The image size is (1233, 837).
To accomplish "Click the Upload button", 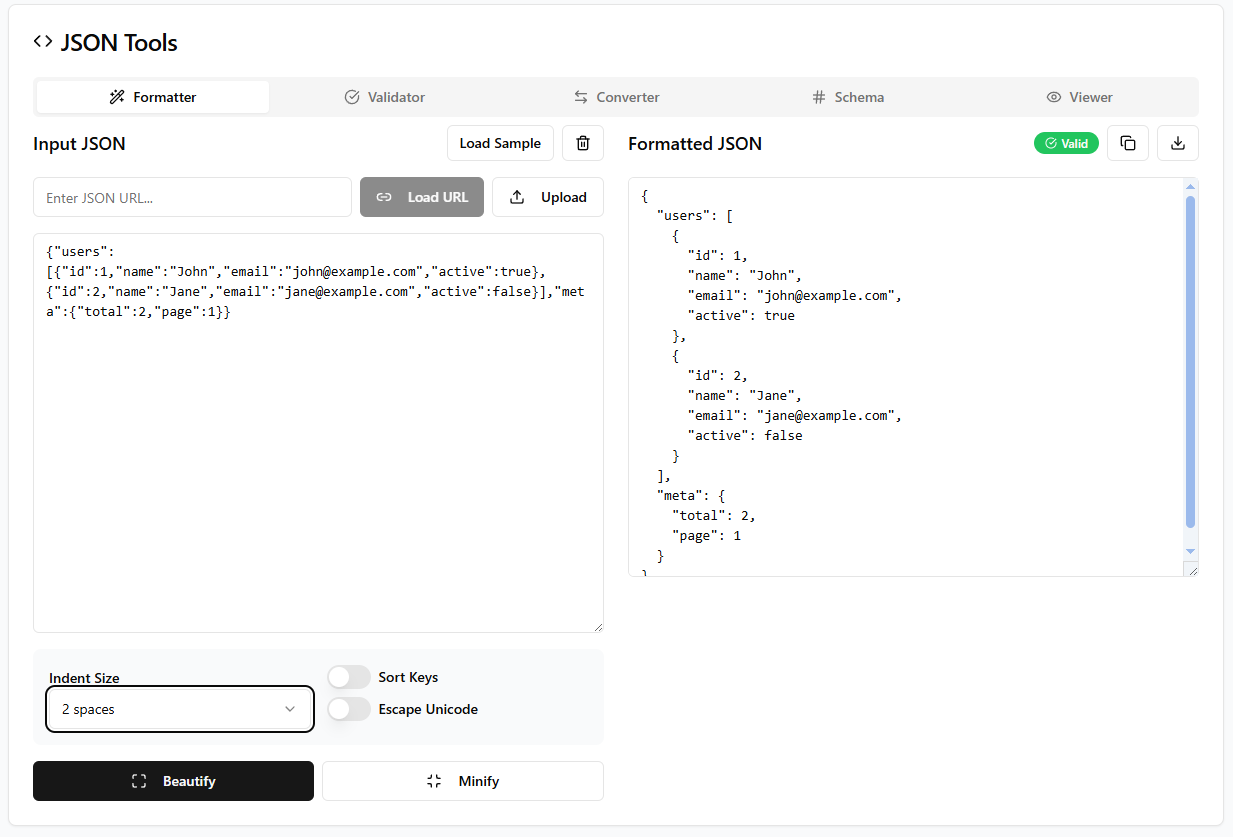I will (548, 197).
